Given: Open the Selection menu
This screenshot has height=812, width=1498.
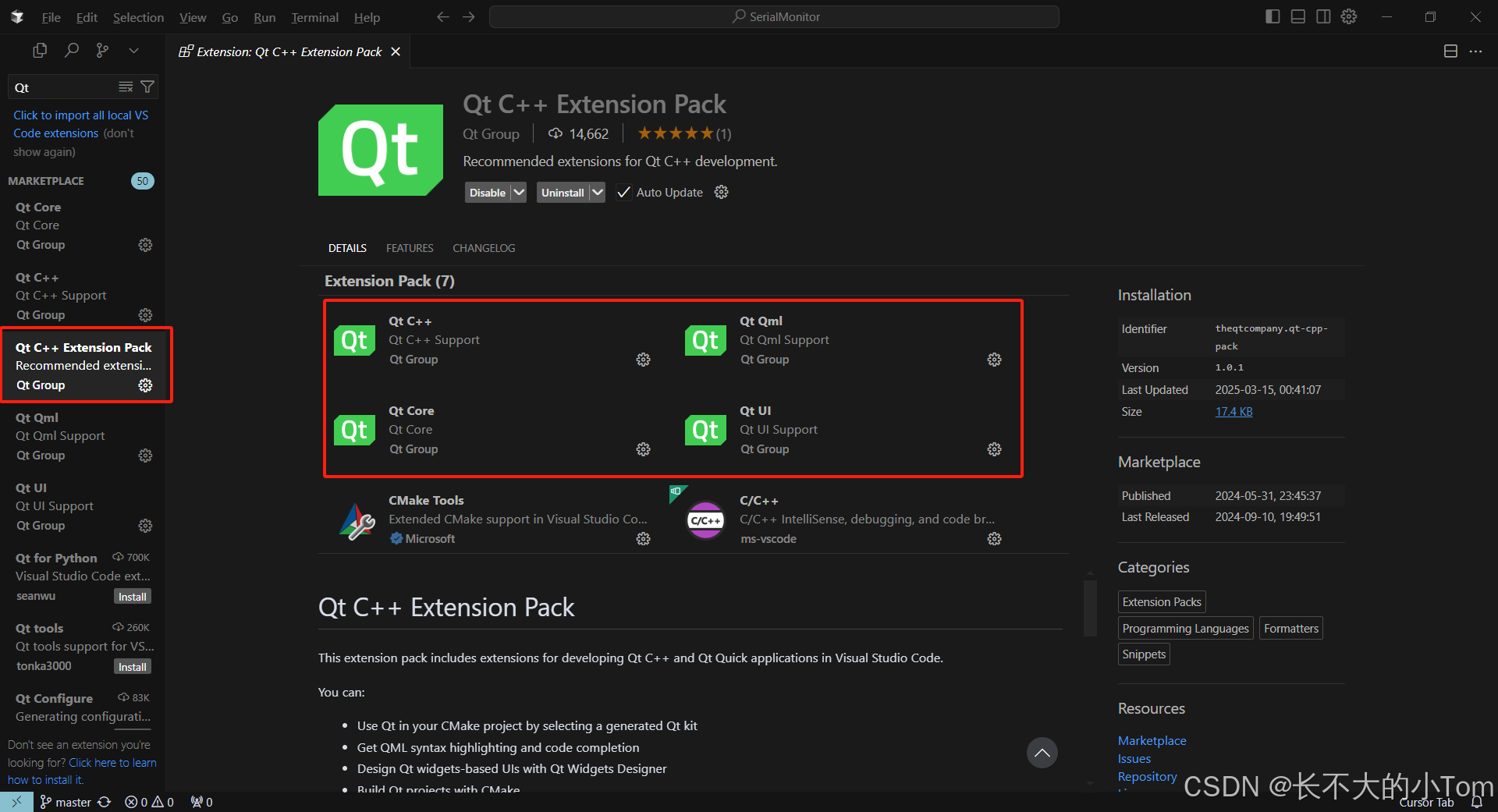Looking at the screenshot, I should pos(138,17).
